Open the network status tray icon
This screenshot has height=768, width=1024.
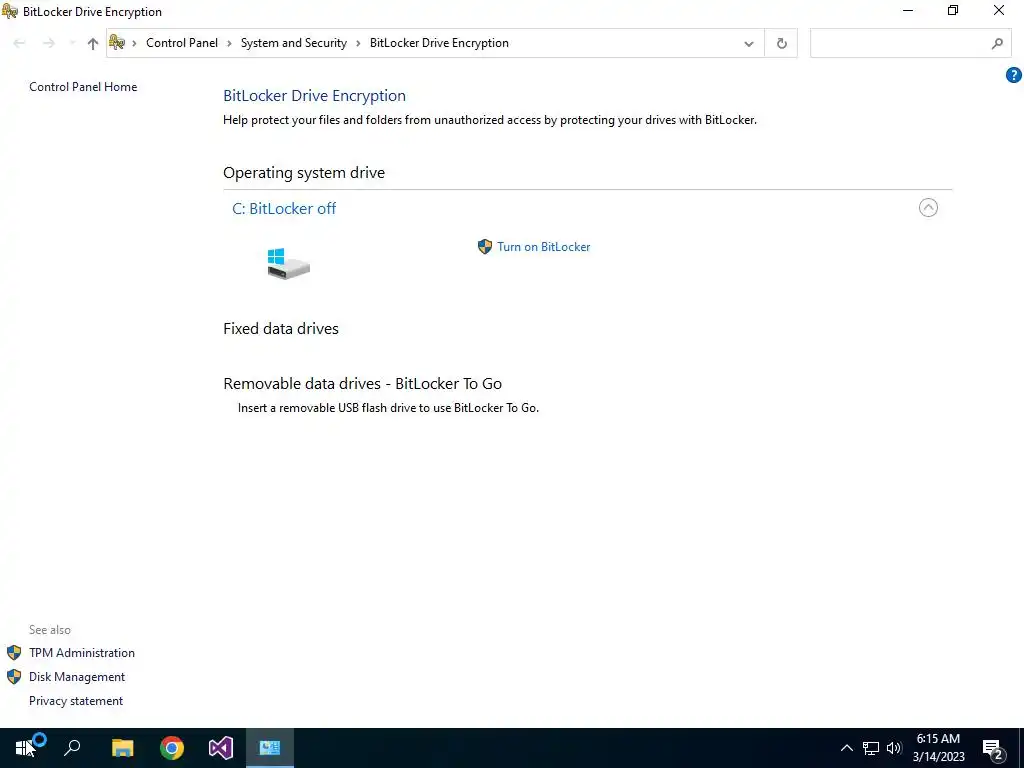(871, 748)
